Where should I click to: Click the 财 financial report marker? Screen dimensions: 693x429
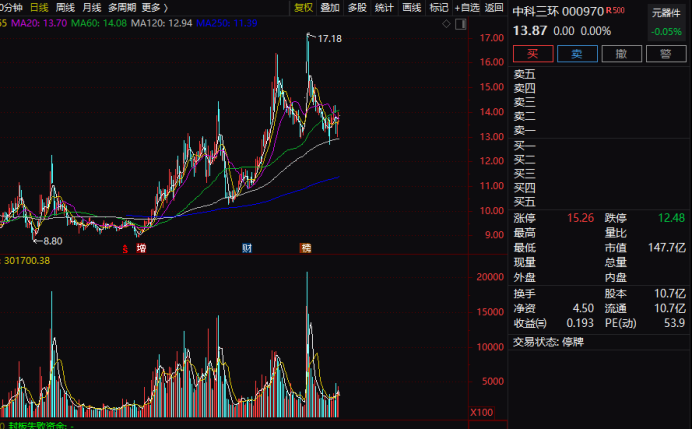(246, 248)
